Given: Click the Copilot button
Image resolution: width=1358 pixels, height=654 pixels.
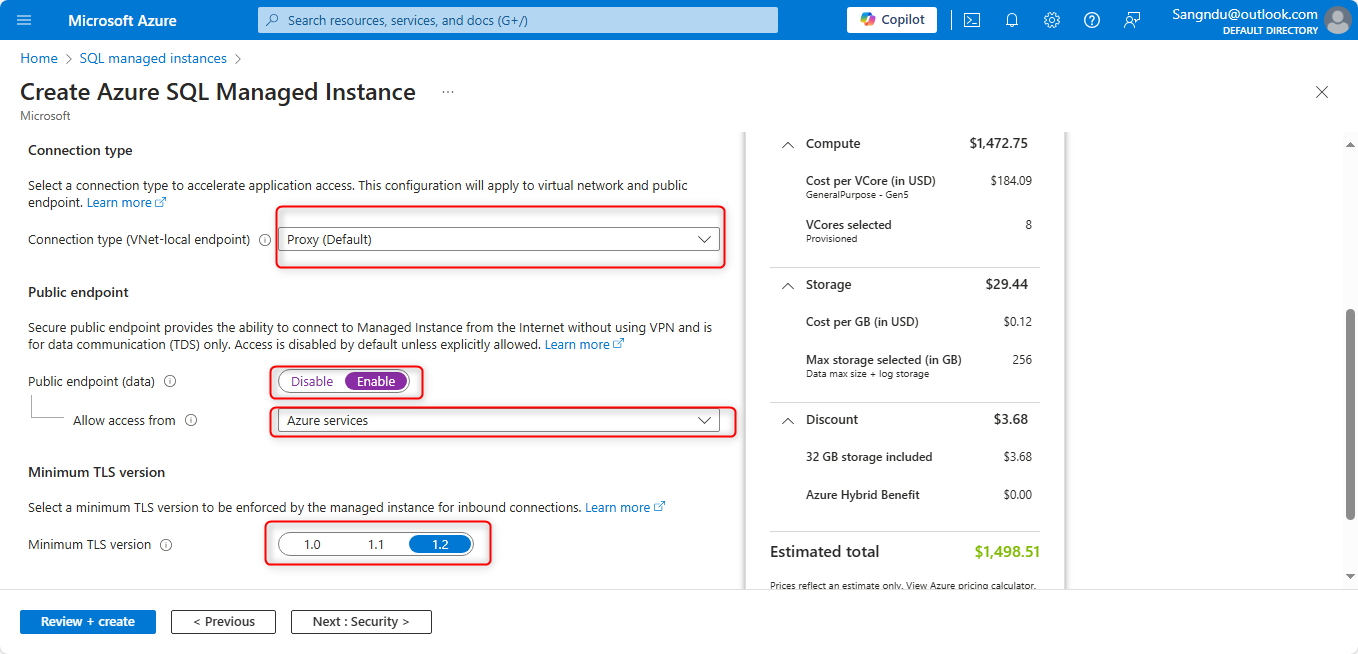Looking at the screenshot, I should 892,20.
